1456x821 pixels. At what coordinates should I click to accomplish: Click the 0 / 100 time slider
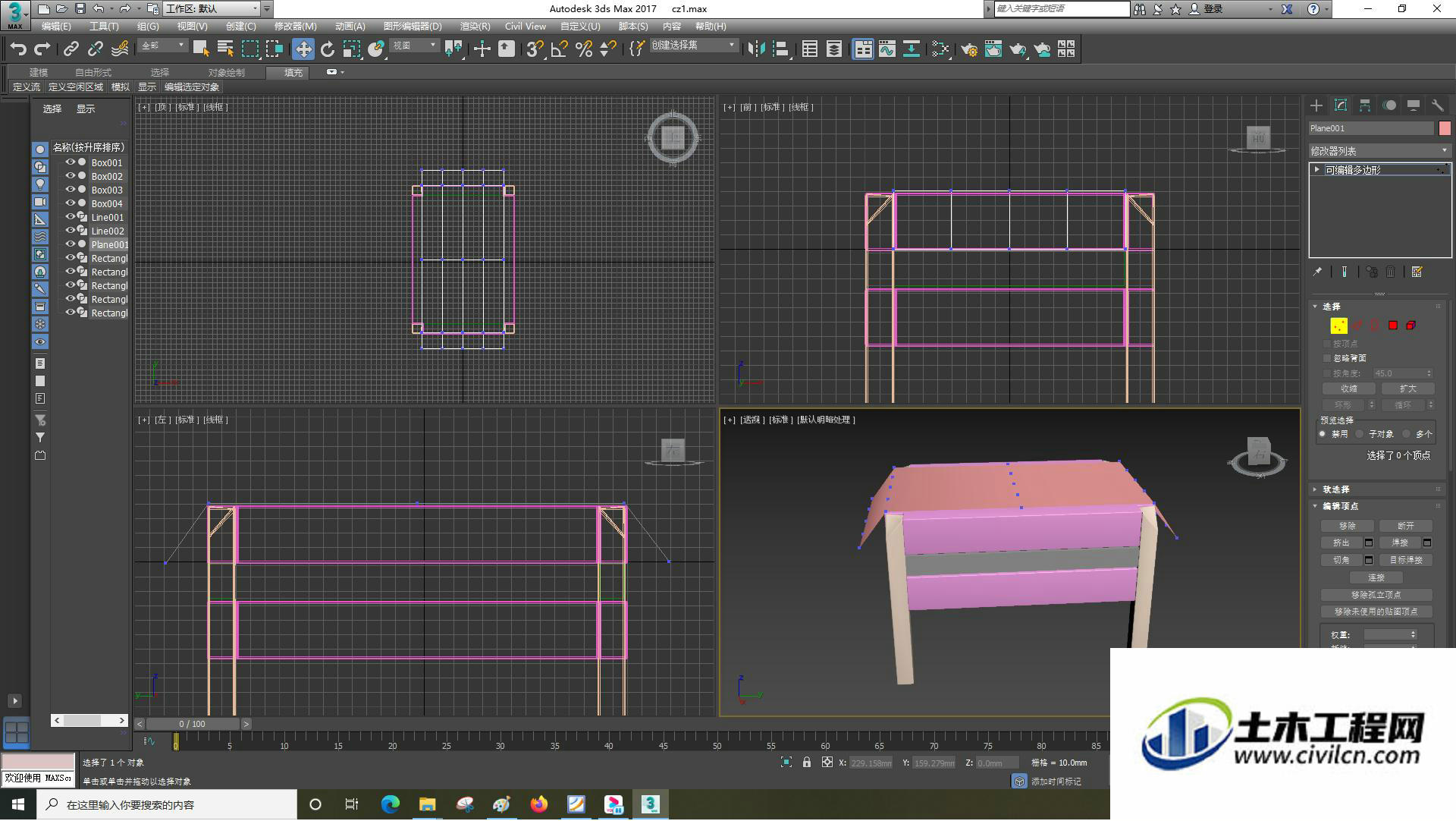(192, 724)
